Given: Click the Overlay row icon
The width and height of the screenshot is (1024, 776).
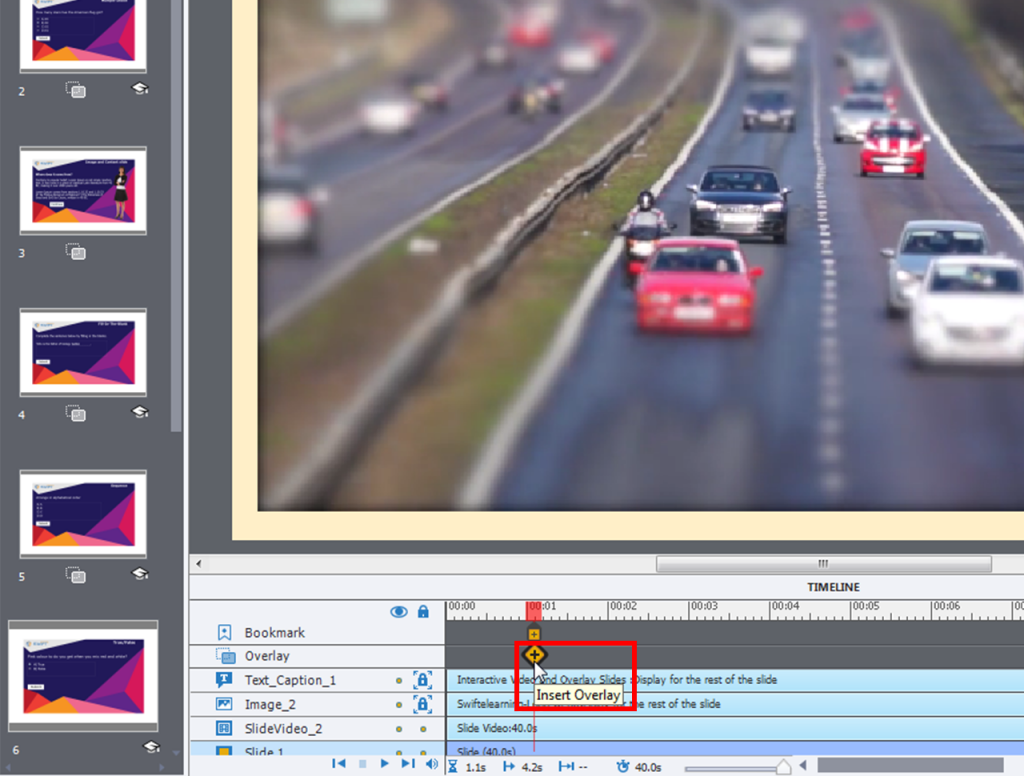Looking at the screenshot, I should click(225, 656).
